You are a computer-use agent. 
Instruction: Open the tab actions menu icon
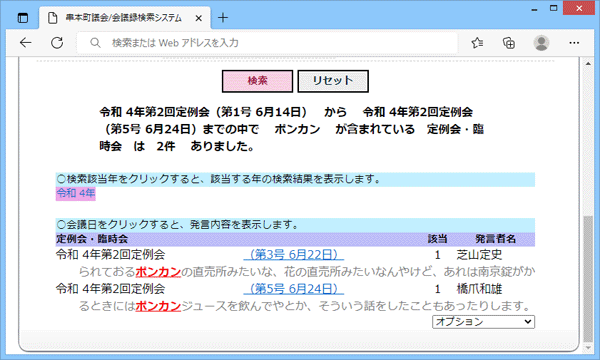(23, 18)
